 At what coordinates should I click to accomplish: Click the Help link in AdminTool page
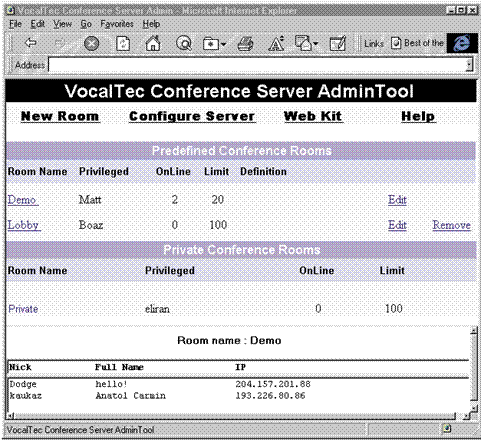coord(418,116)
